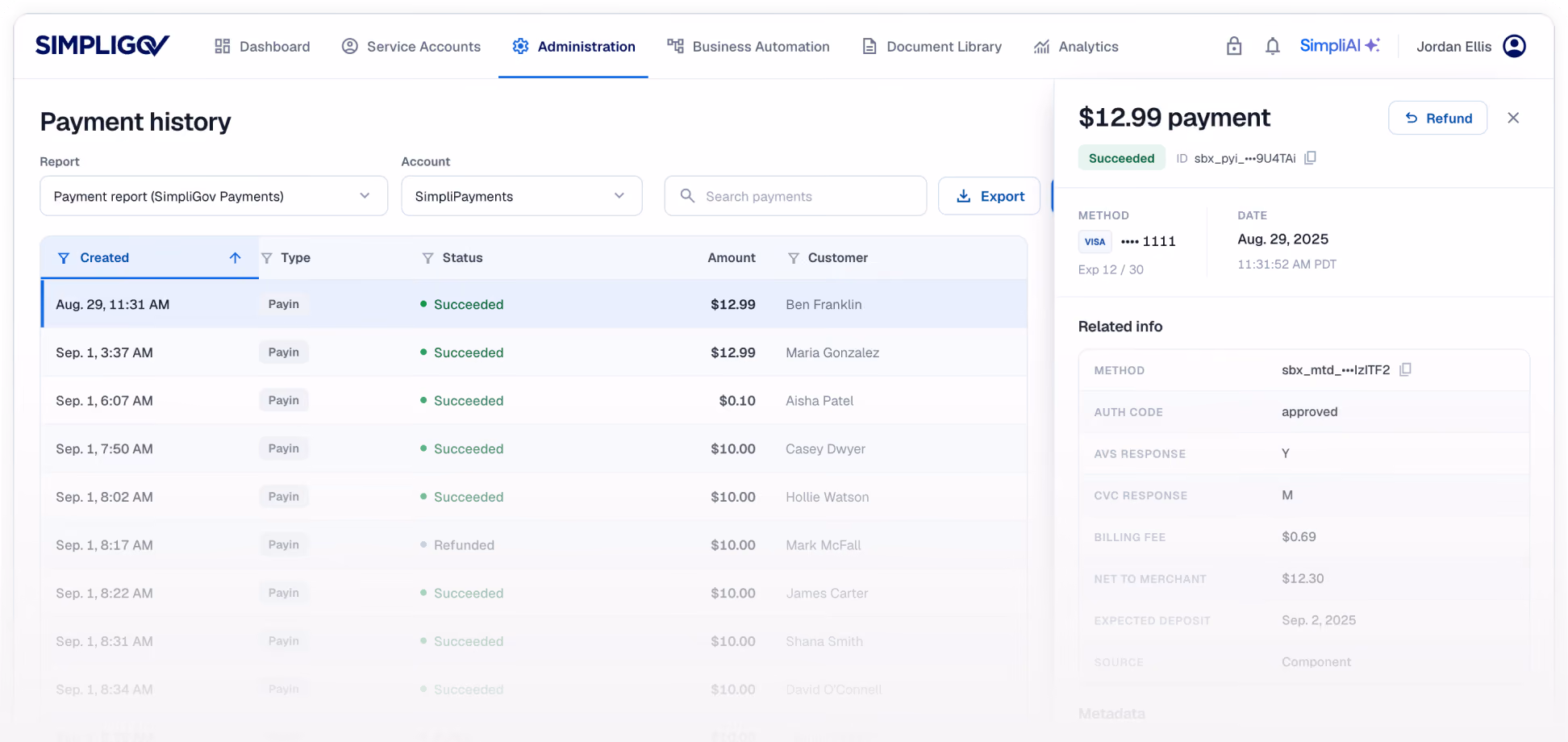Click the Refund button
The image size is (1568, 742).
click(1437, 118)
